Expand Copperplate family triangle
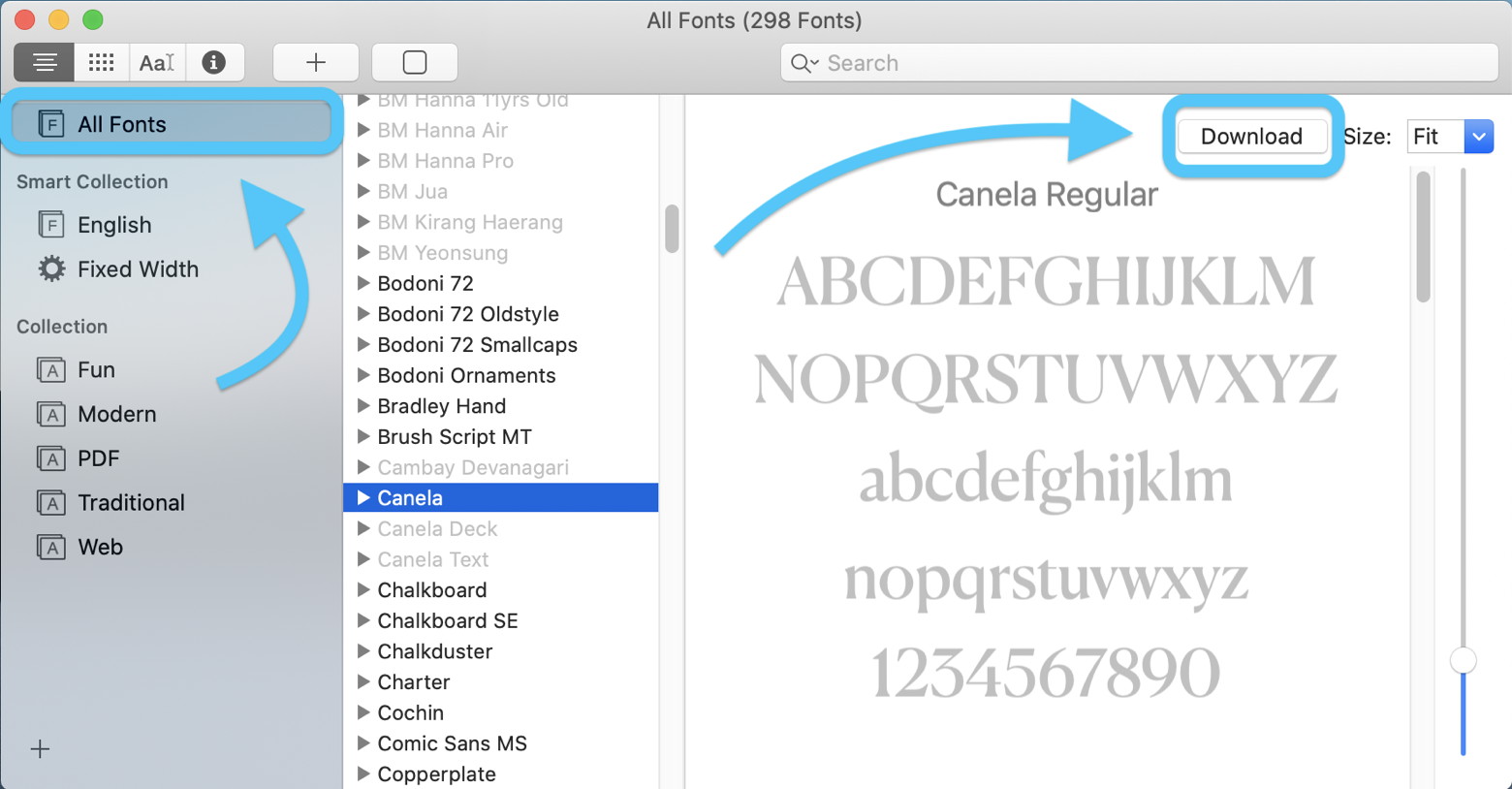Image resolution: width=1512 pixels, height=789 pixels. 363,774
